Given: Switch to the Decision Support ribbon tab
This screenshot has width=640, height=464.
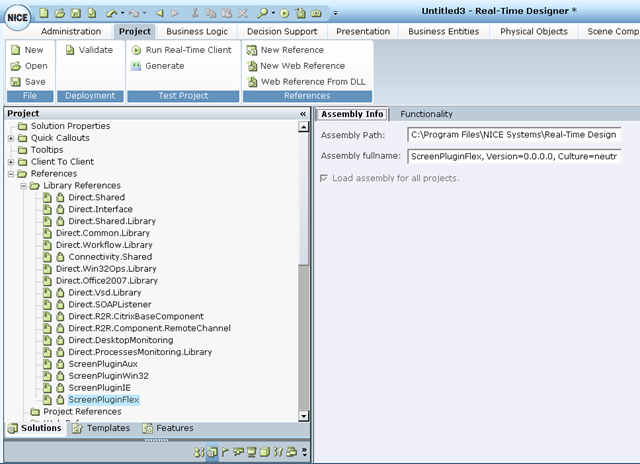Looking at the screenshot, I should coord(282,31).
